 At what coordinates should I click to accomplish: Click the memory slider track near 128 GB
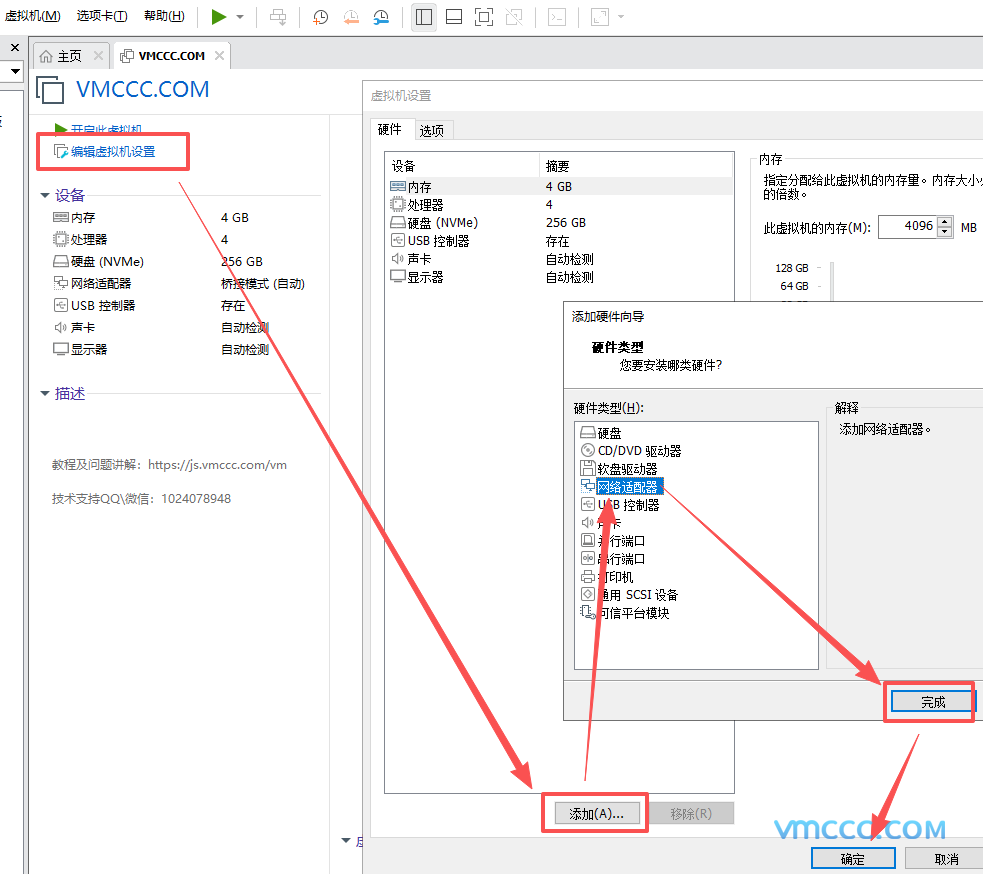pyautogui.click(x=831, y=268)
